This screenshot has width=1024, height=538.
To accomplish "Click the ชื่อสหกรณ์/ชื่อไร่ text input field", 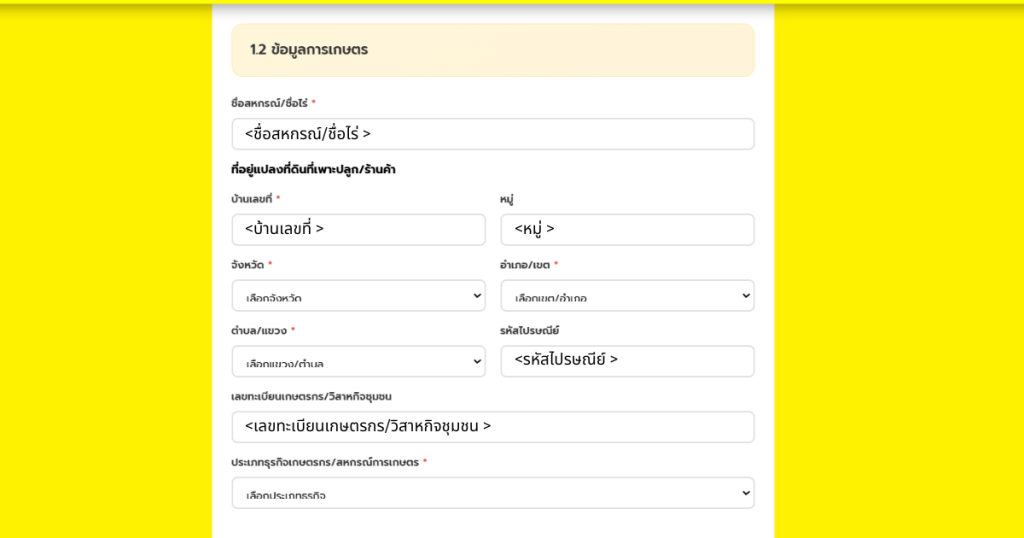I will pyautogui.click(x=492, y=134).
